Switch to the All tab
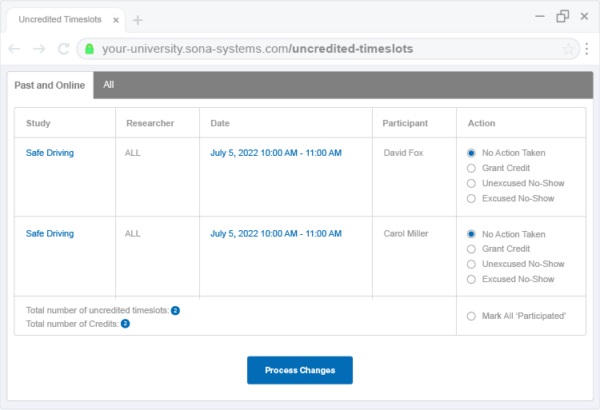 tap(108, 85)
